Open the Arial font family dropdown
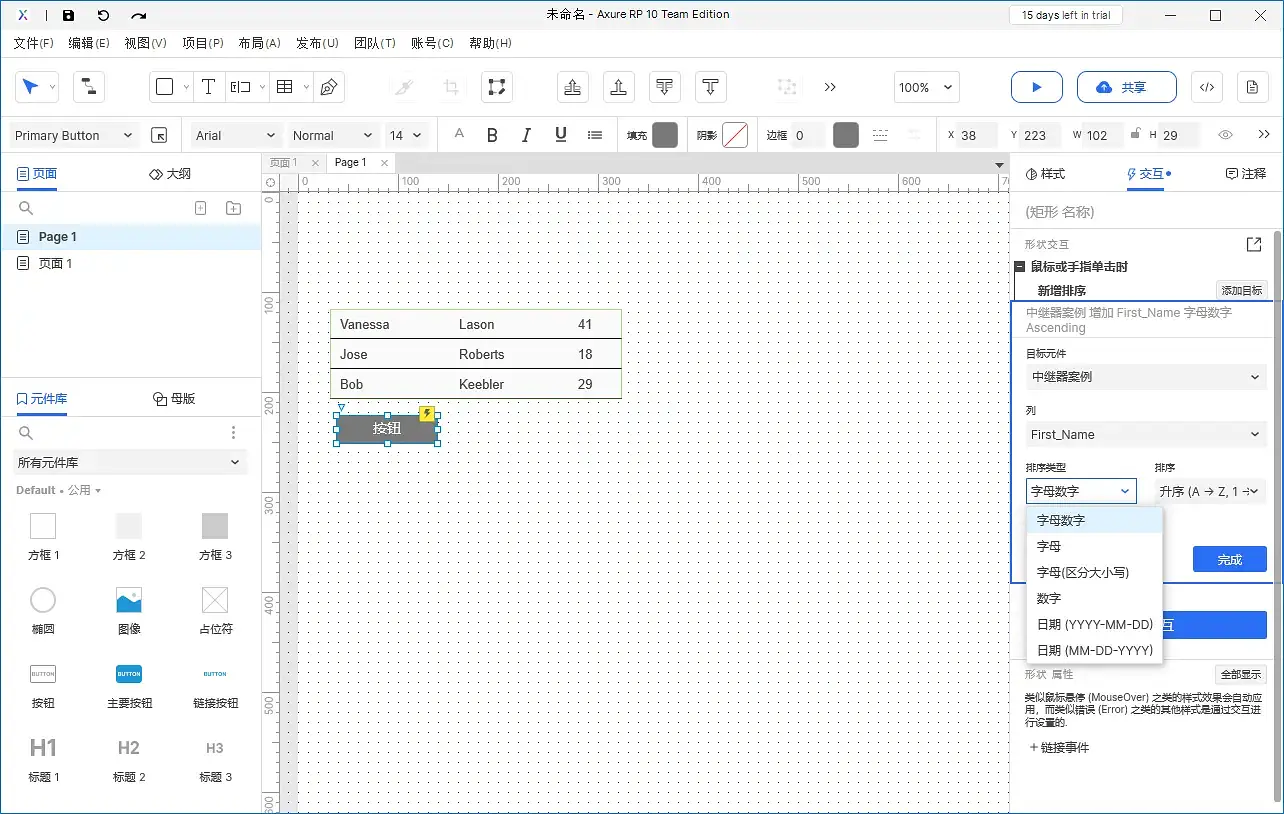This screenshot has height=814, width=1284. (235, 135)
